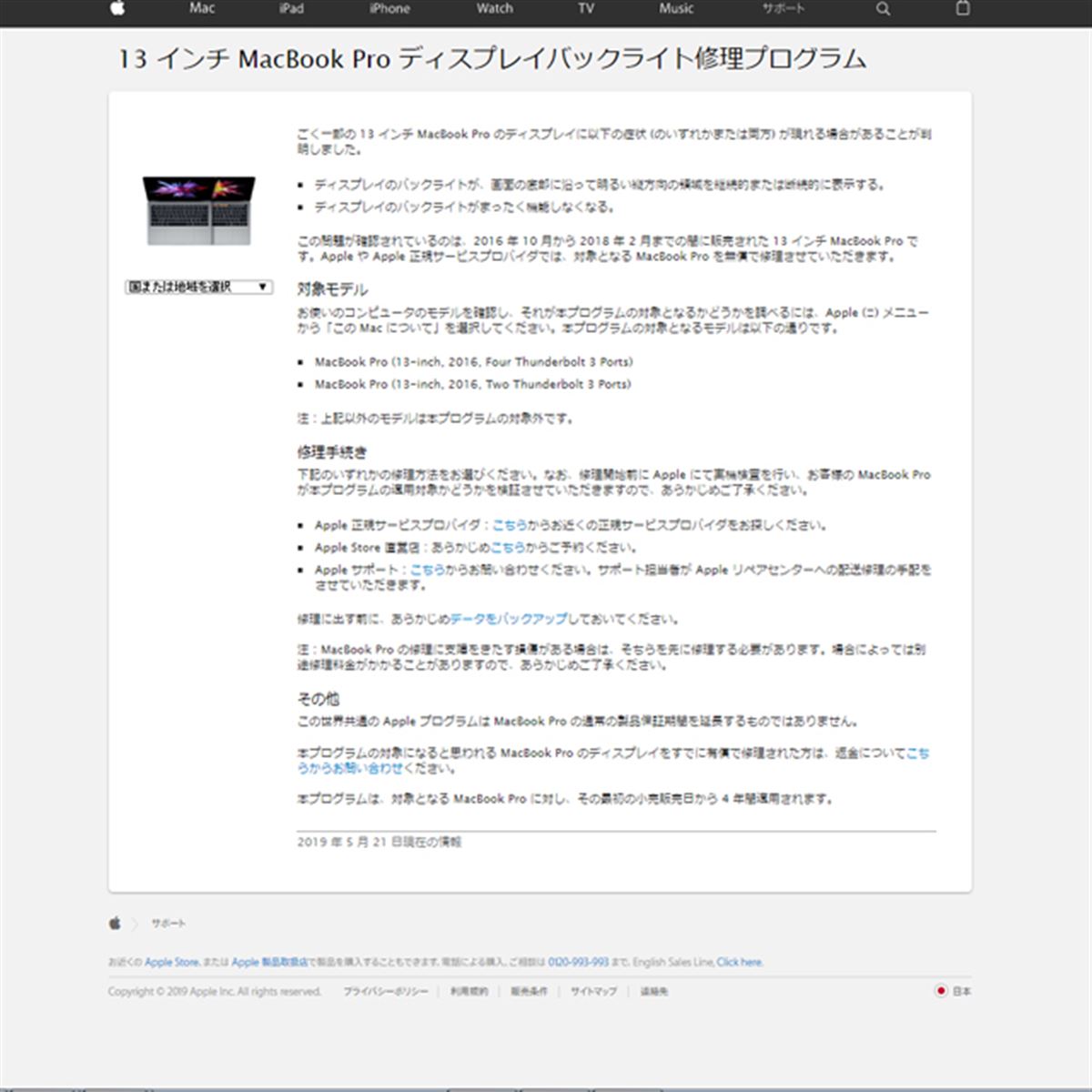1092x1092 pixels.
Task: Open the iPad menu item
Action: 291,8
